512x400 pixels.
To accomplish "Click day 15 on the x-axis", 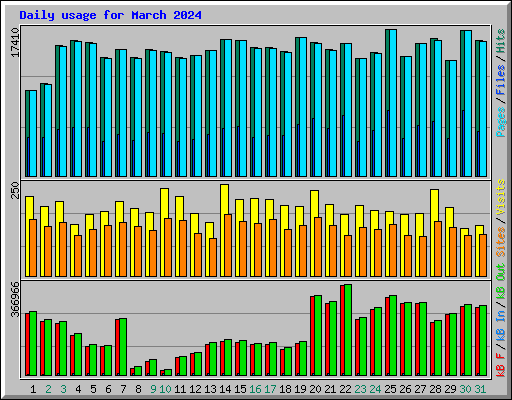I will pyautogui.click(x=240, y=389).
